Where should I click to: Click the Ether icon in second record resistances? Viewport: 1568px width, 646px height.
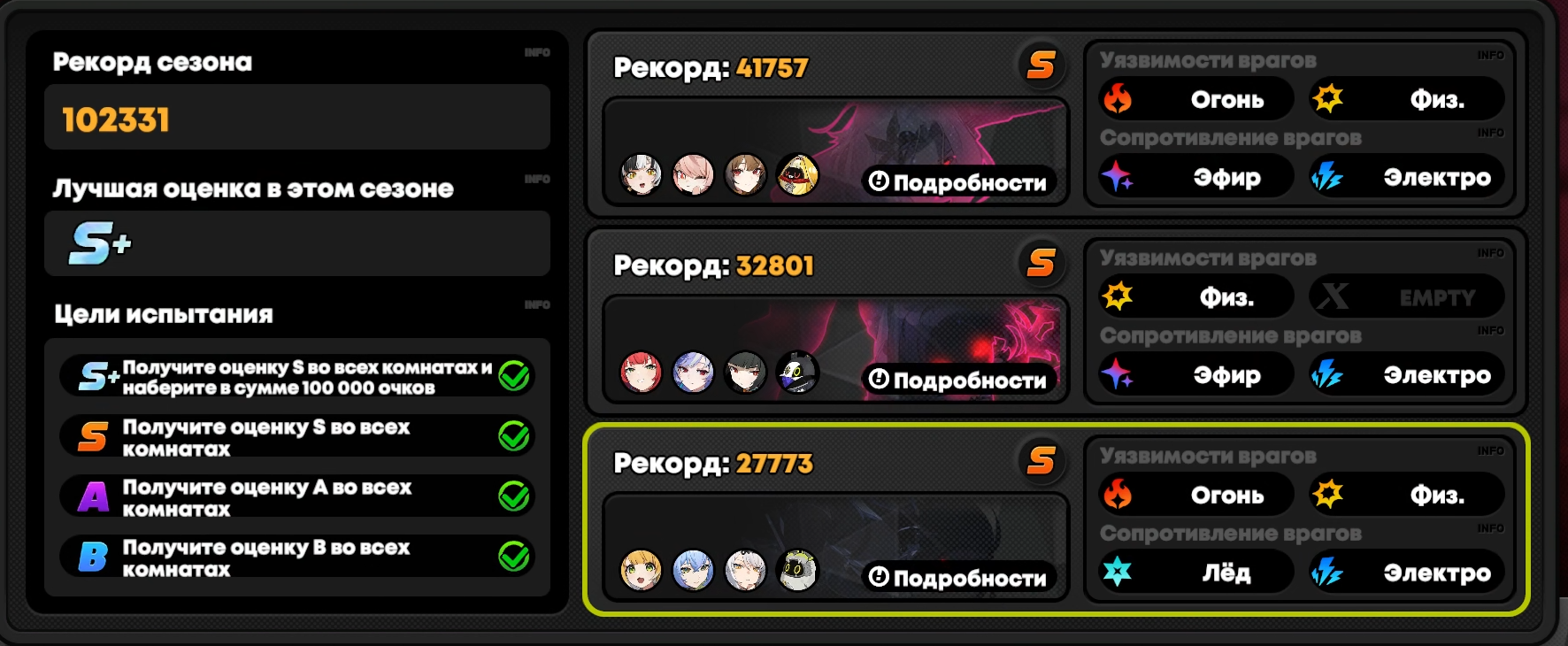tap(1117, 374)
